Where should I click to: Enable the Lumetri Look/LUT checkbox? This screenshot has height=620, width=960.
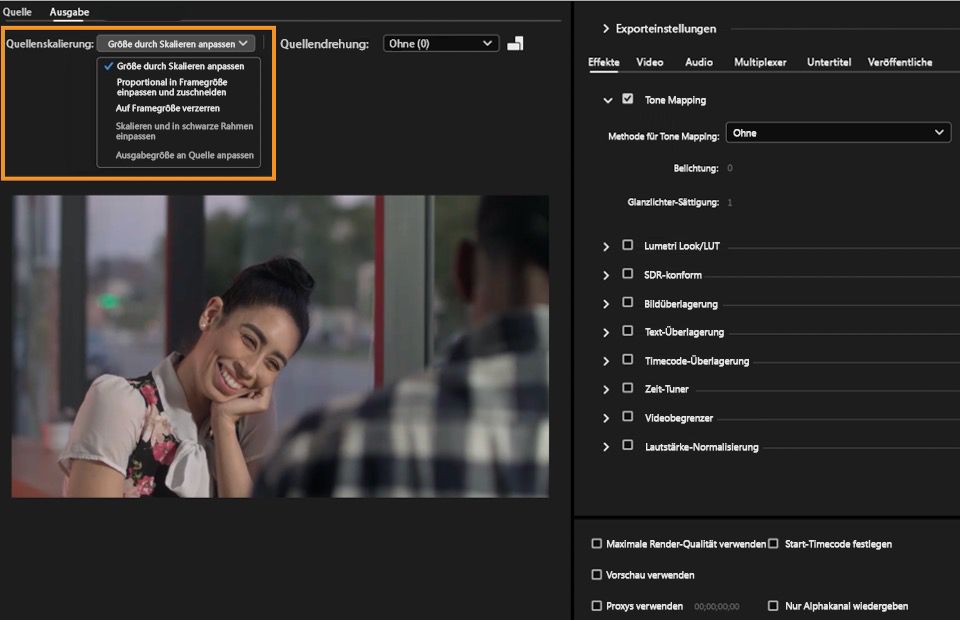[628, 245]
